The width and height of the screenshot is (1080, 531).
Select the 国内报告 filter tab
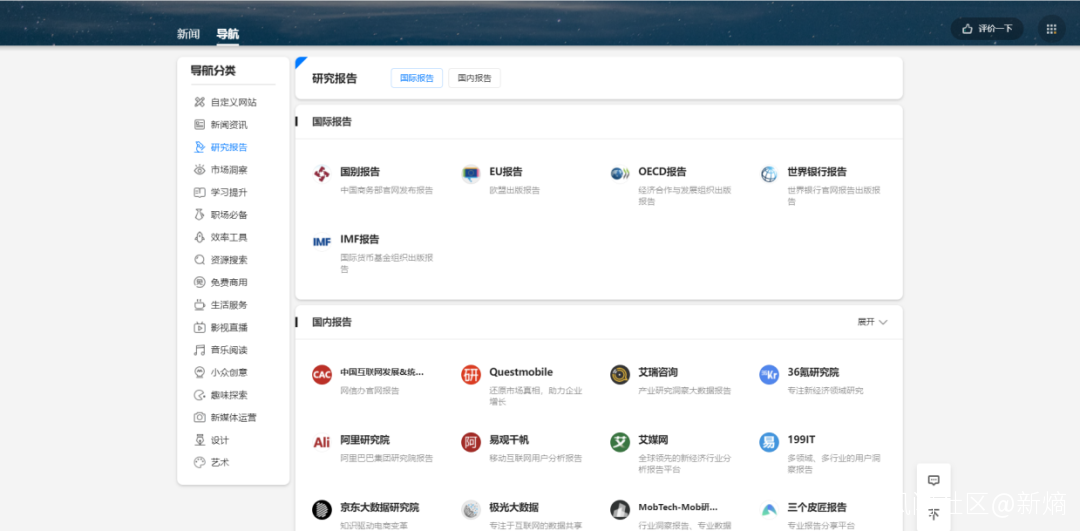(475, 78)
